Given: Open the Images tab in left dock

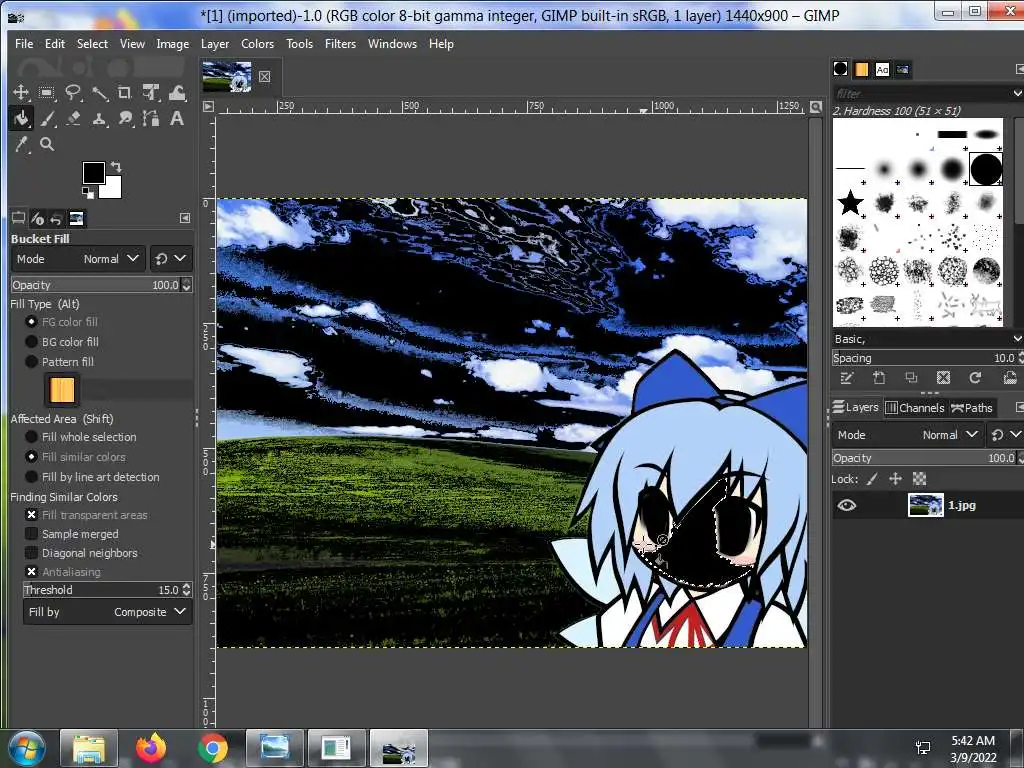Looking at the screenshot, I should [x=76, y=218].
